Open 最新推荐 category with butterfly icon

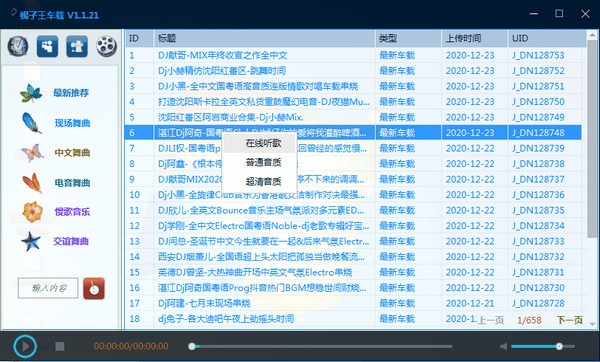(x=54, y=93)
